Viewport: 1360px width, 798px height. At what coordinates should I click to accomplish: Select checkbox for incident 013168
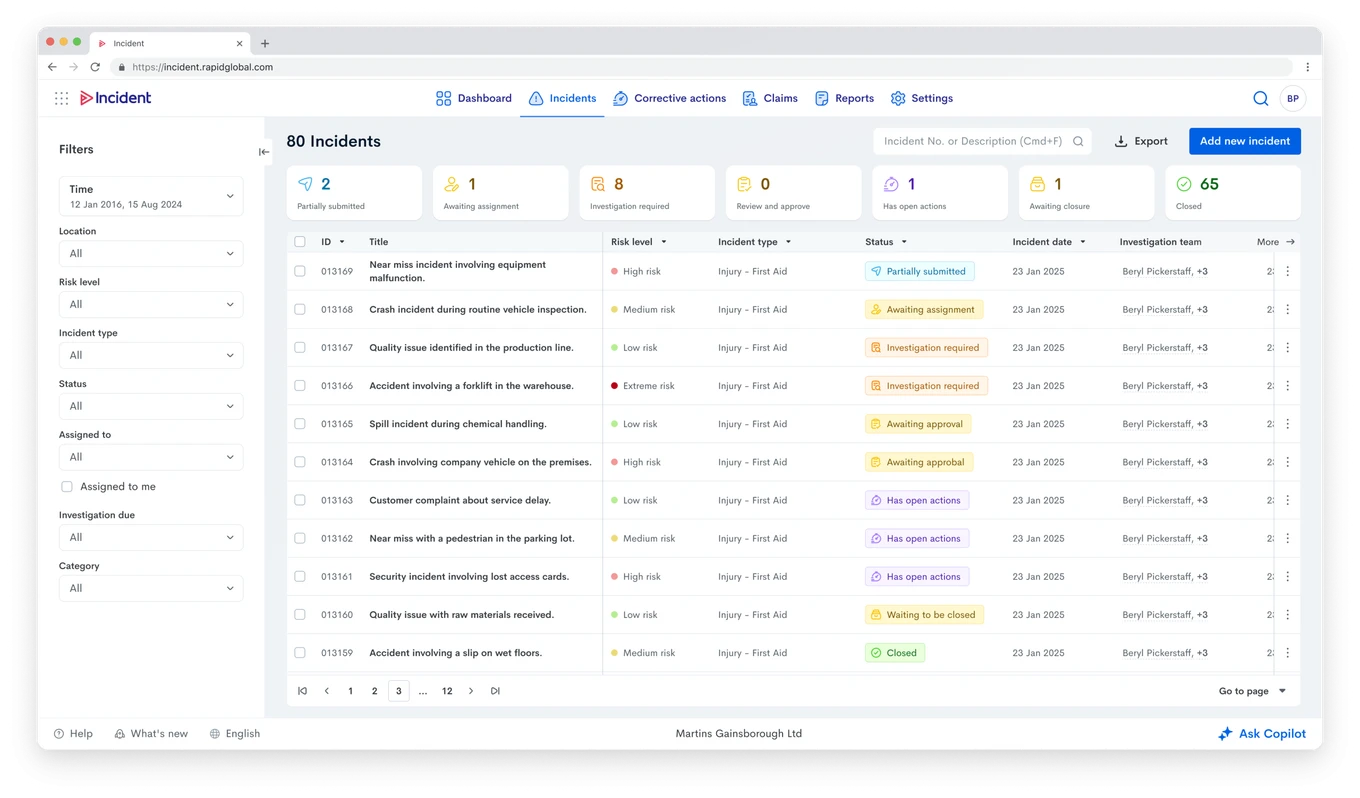pyautogui.click(x=300, y=310)
